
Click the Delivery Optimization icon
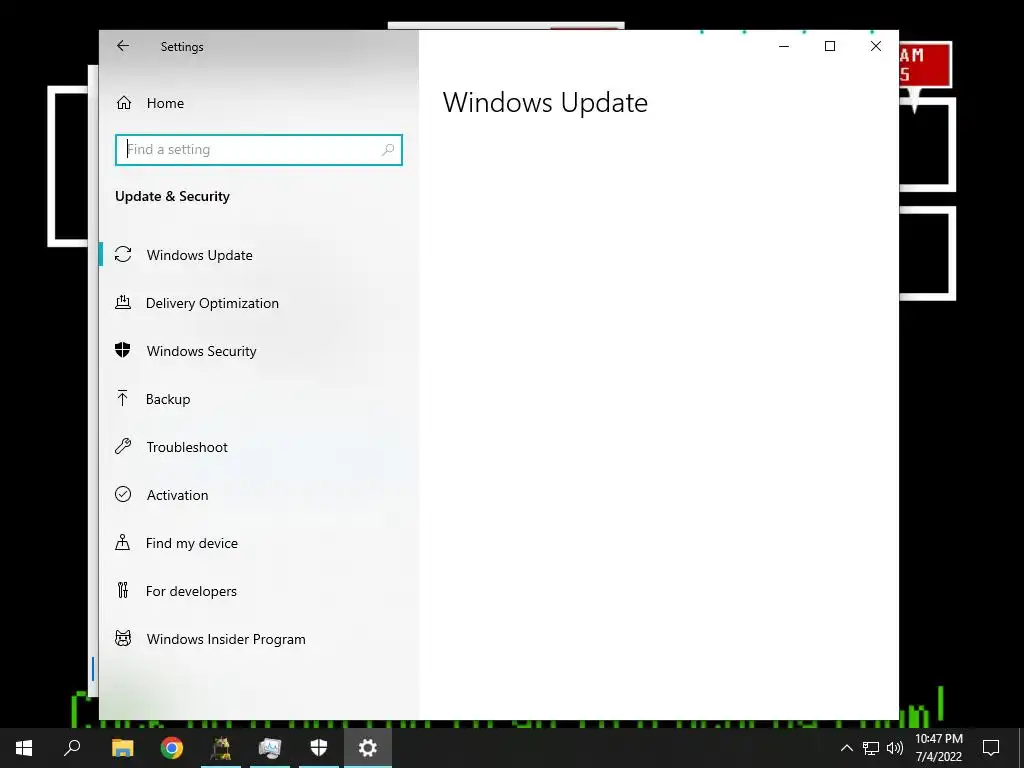click(123, 302)
